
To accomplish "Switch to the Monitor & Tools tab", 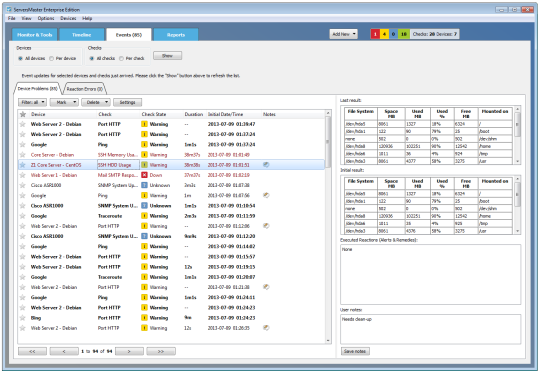I will [35, 35].
